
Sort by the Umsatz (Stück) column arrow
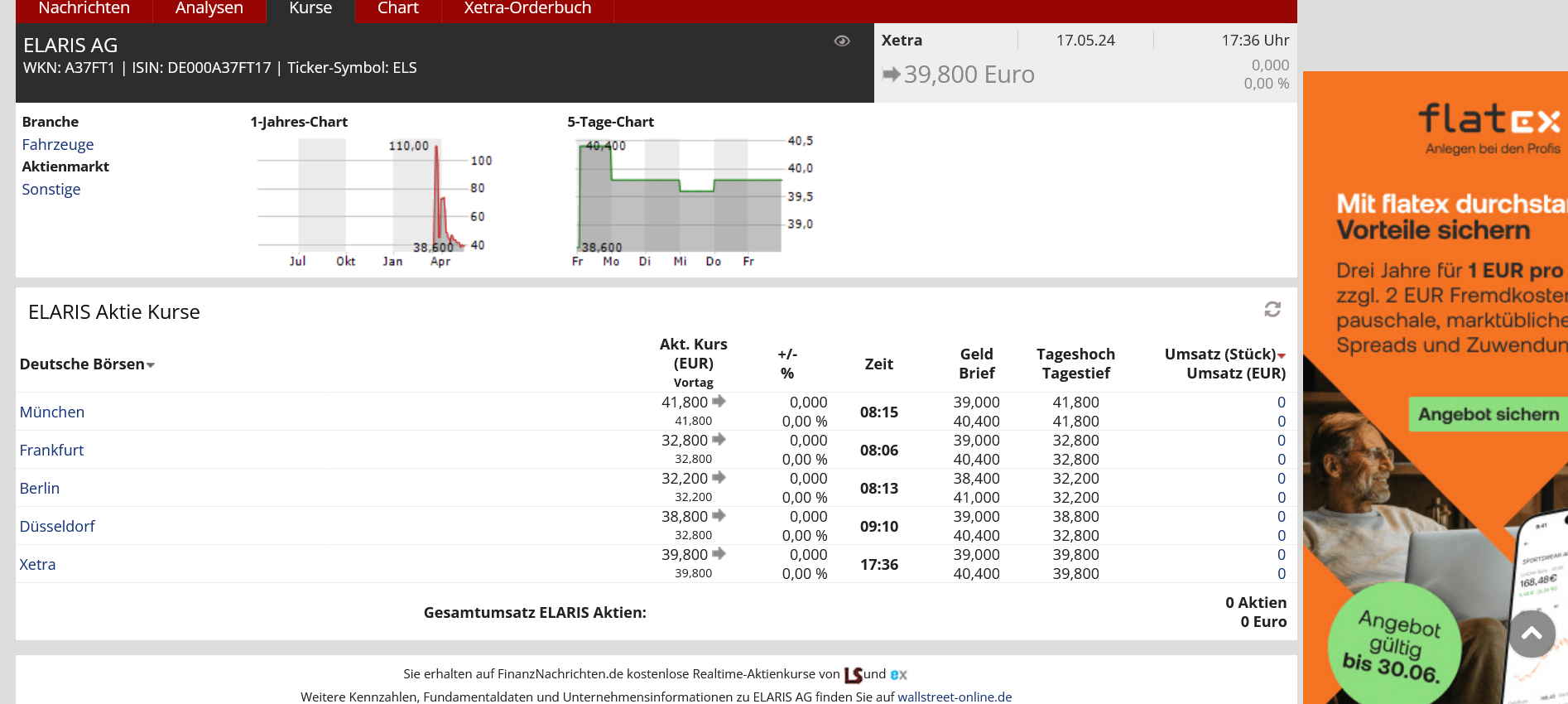tap(1282, 355)
